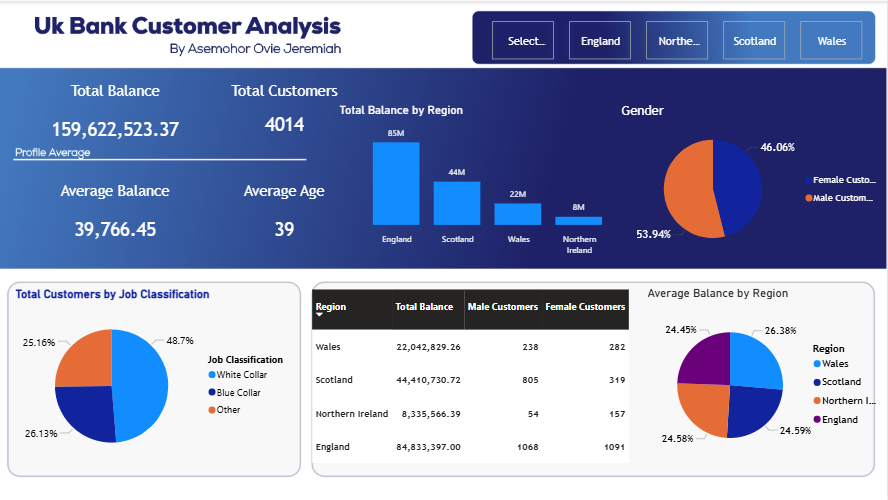
Task: Click England legend marker in Average Balance
Action: (817, 420)
